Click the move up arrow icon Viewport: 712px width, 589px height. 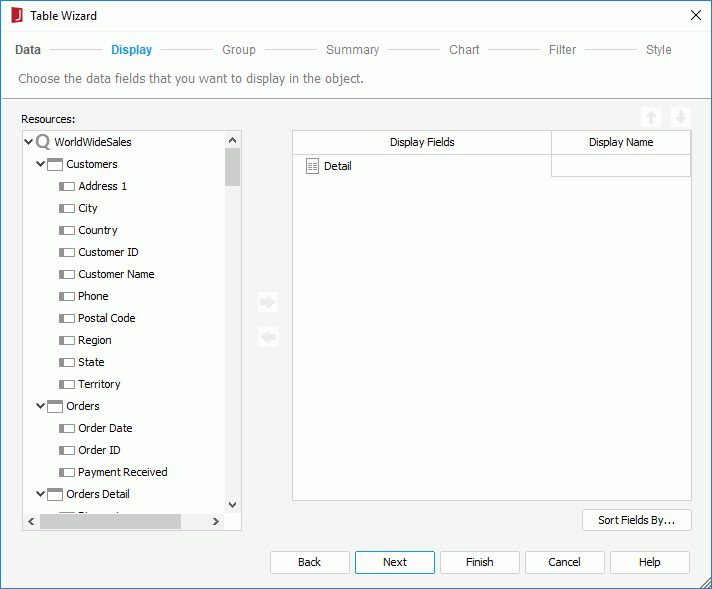click(x=651, y=117)
